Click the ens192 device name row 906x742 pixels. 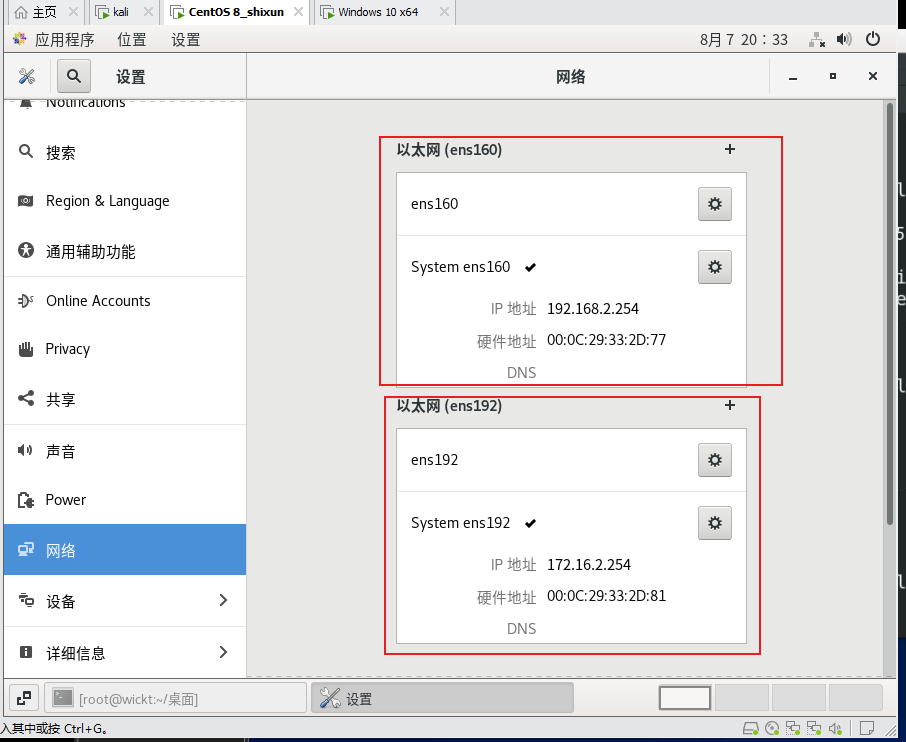(x=571, y=460)
